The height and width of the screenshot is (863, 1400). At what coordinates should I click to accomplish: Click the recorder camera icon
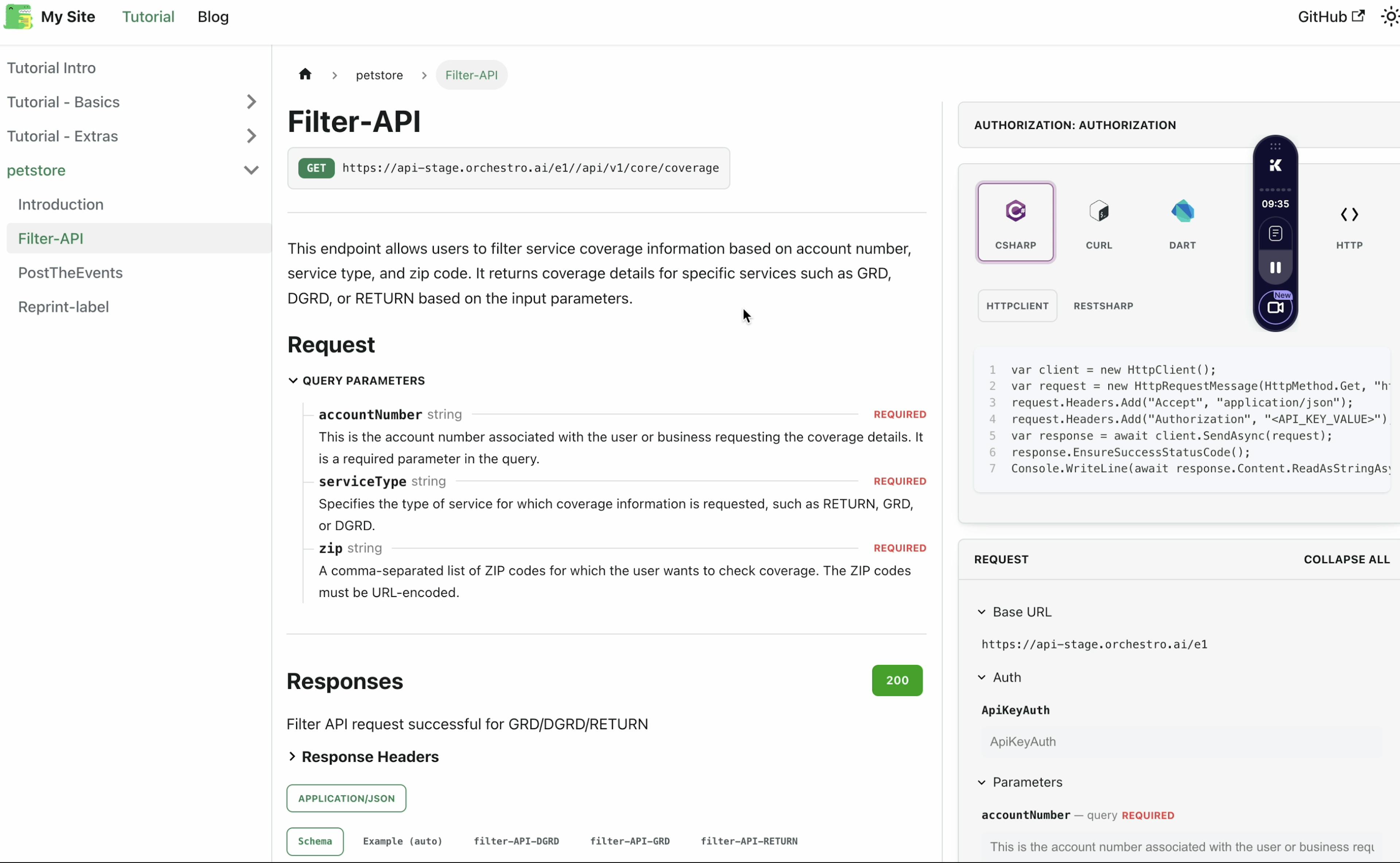point(1275,308)
